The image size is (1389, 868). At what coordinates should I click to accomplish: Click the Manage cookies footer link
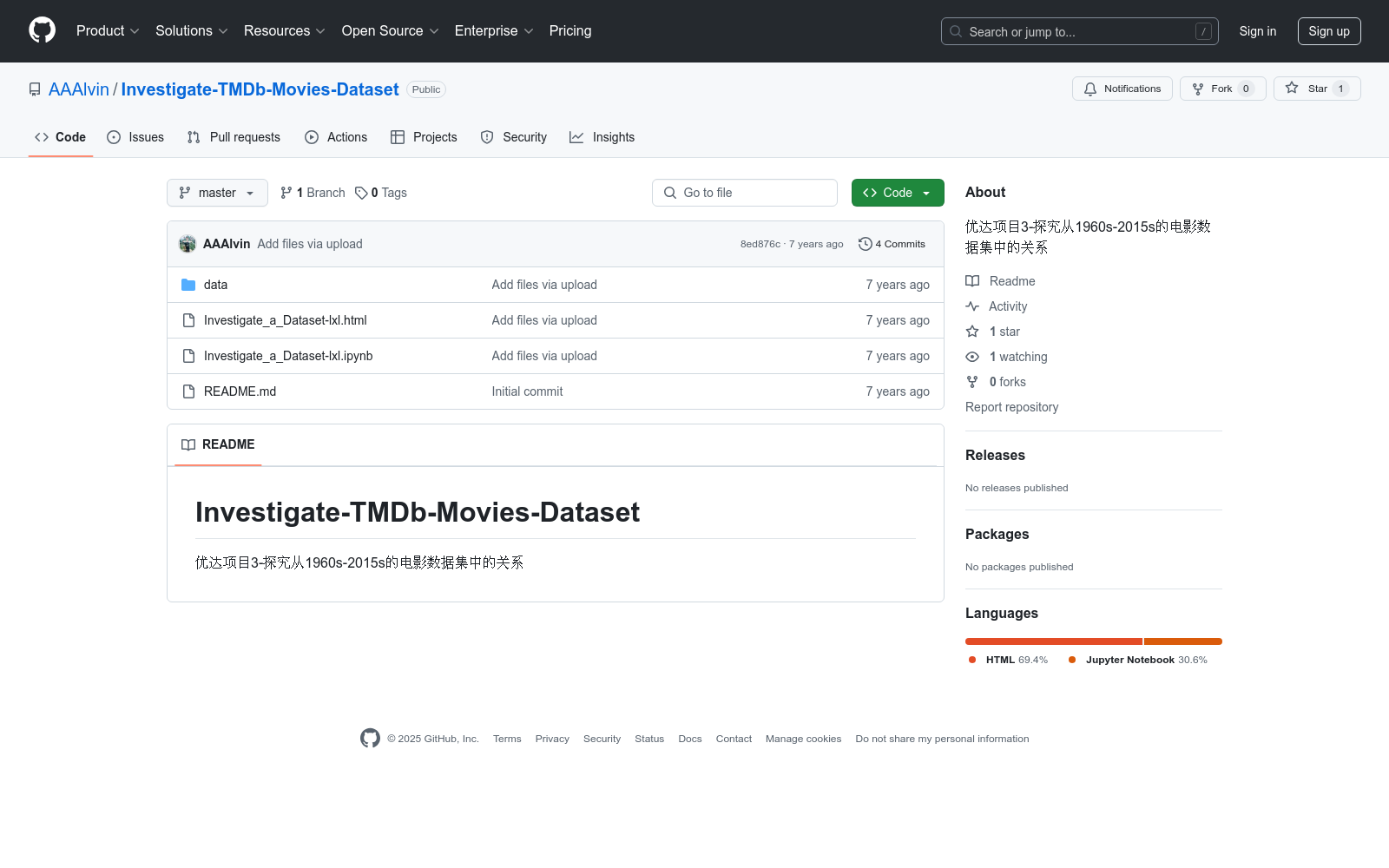(x=803, y=739)
